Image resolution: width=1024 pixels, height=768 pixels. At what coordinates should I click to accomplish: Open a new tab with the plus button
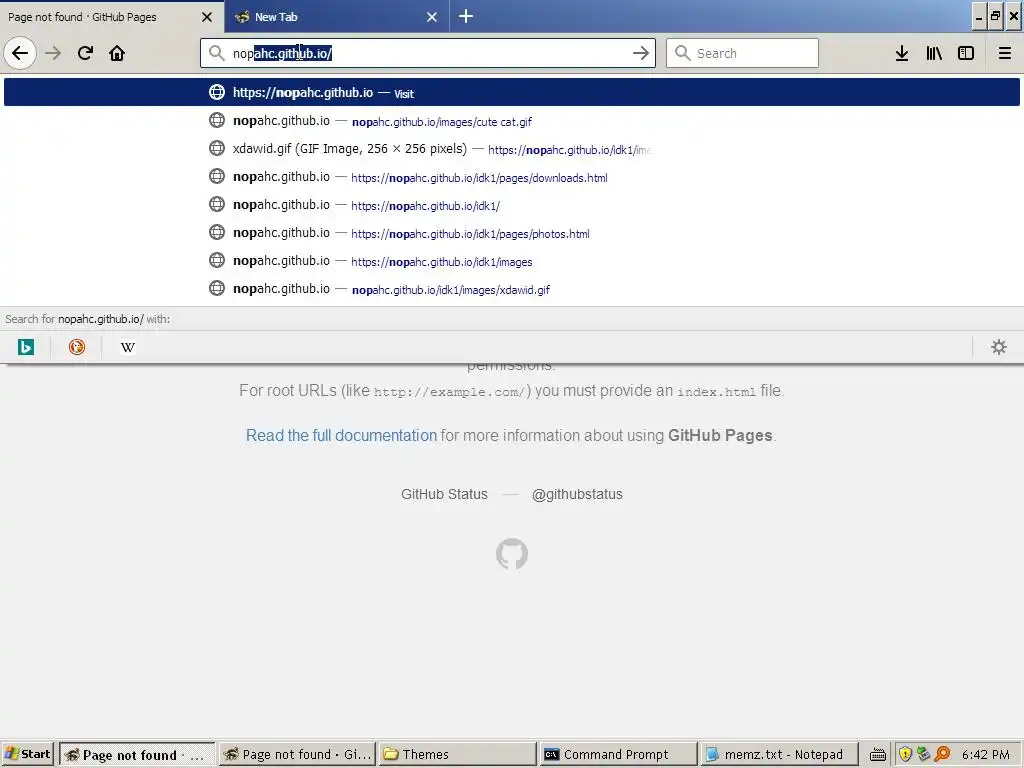pyautogui.click(x=466, y=16)
